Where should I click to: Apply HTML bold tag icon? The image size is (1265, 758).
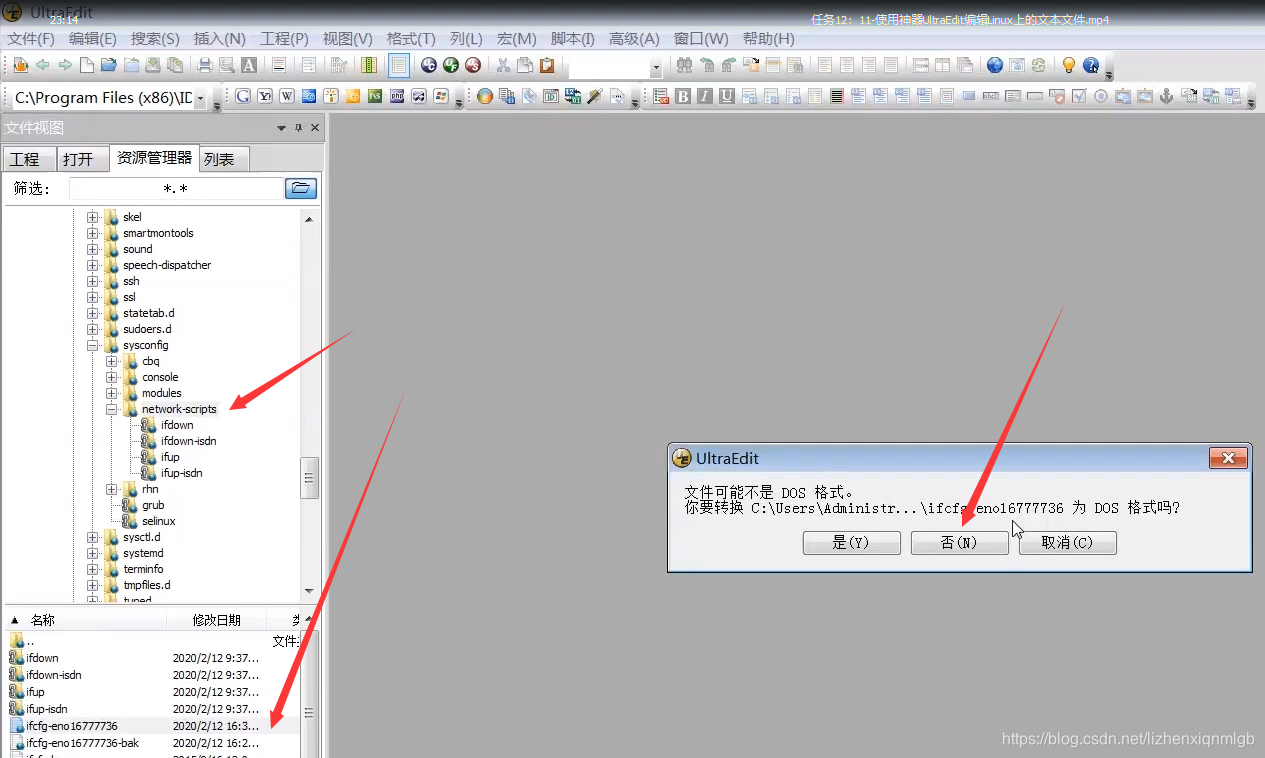coord(683,96)
